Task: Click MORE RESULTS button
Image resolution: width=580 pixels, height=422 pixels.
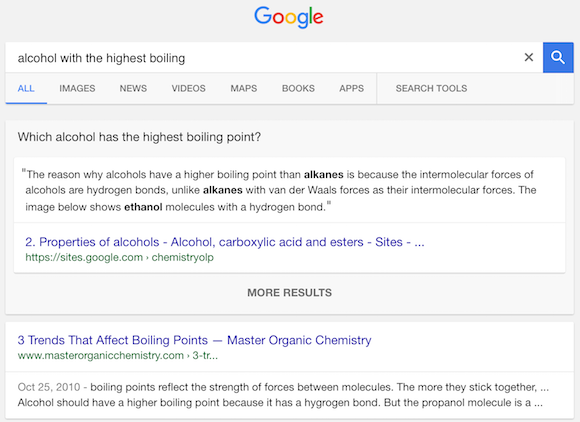Action: tap(290, 293)
